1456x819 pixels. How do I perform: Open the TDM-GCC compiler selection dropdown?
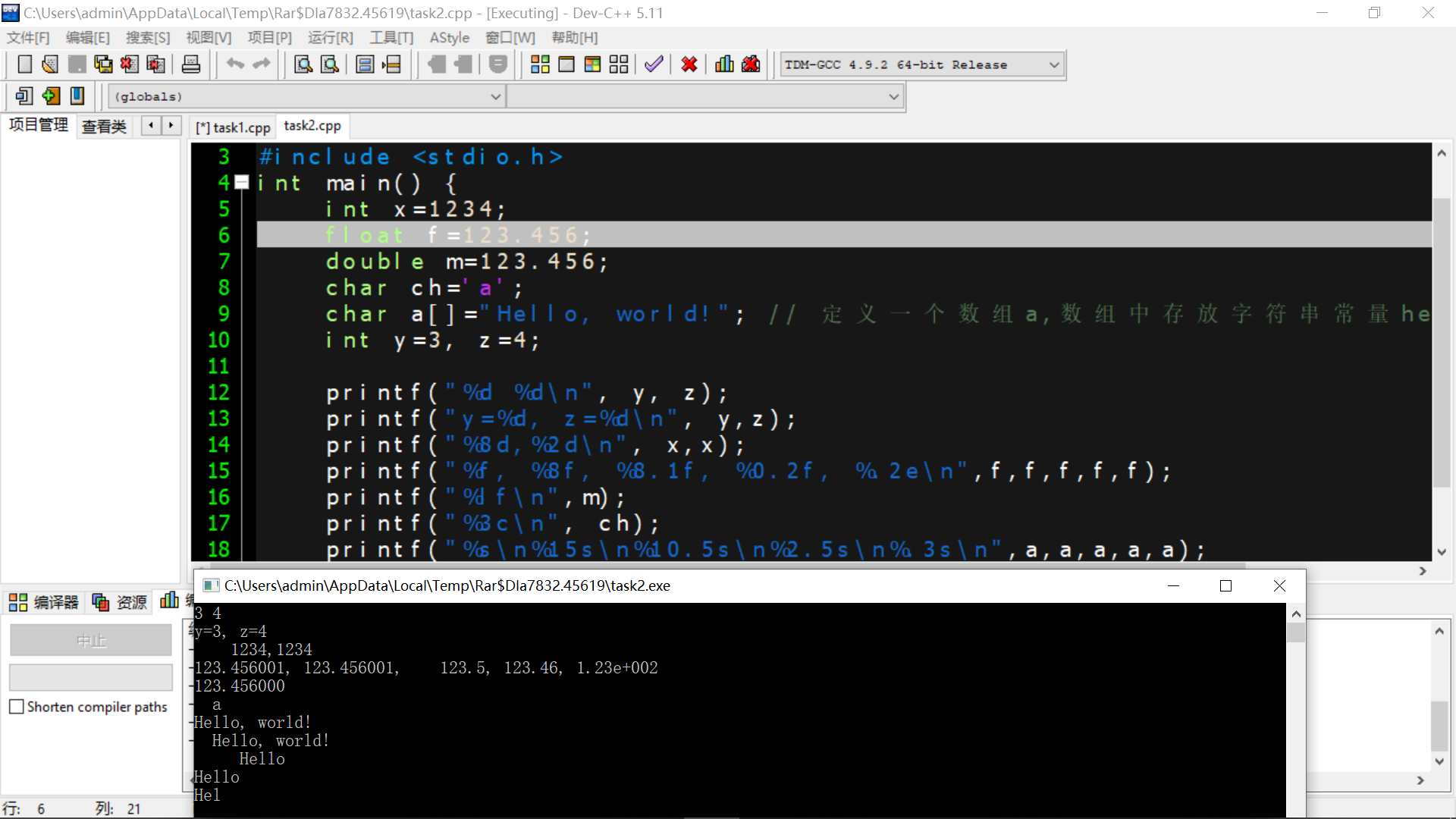1053,64
